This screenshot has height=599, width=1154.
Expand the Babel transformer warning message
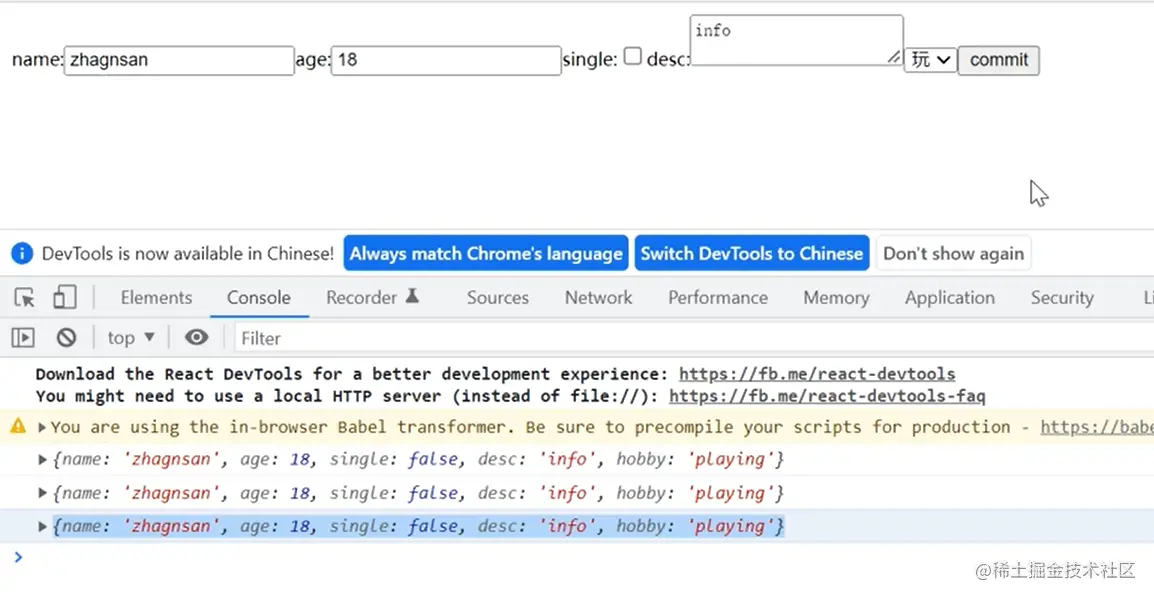42,427
